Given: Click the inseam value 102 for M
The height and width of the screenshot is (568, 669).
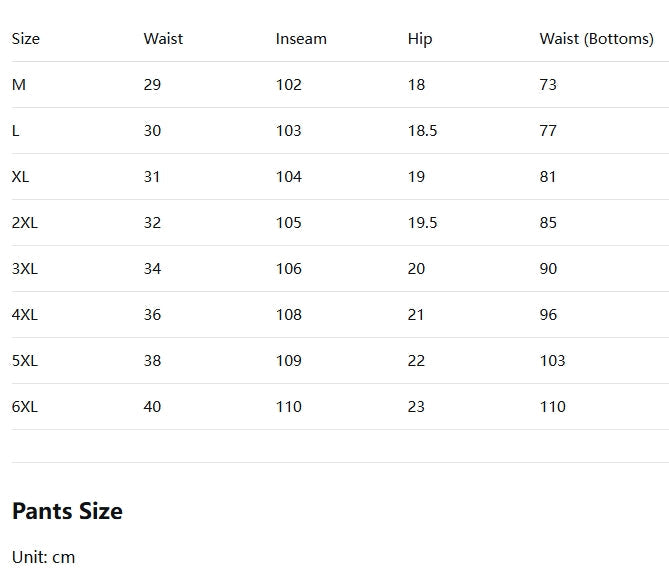Looking at the screenshot, I should point(288,85).
